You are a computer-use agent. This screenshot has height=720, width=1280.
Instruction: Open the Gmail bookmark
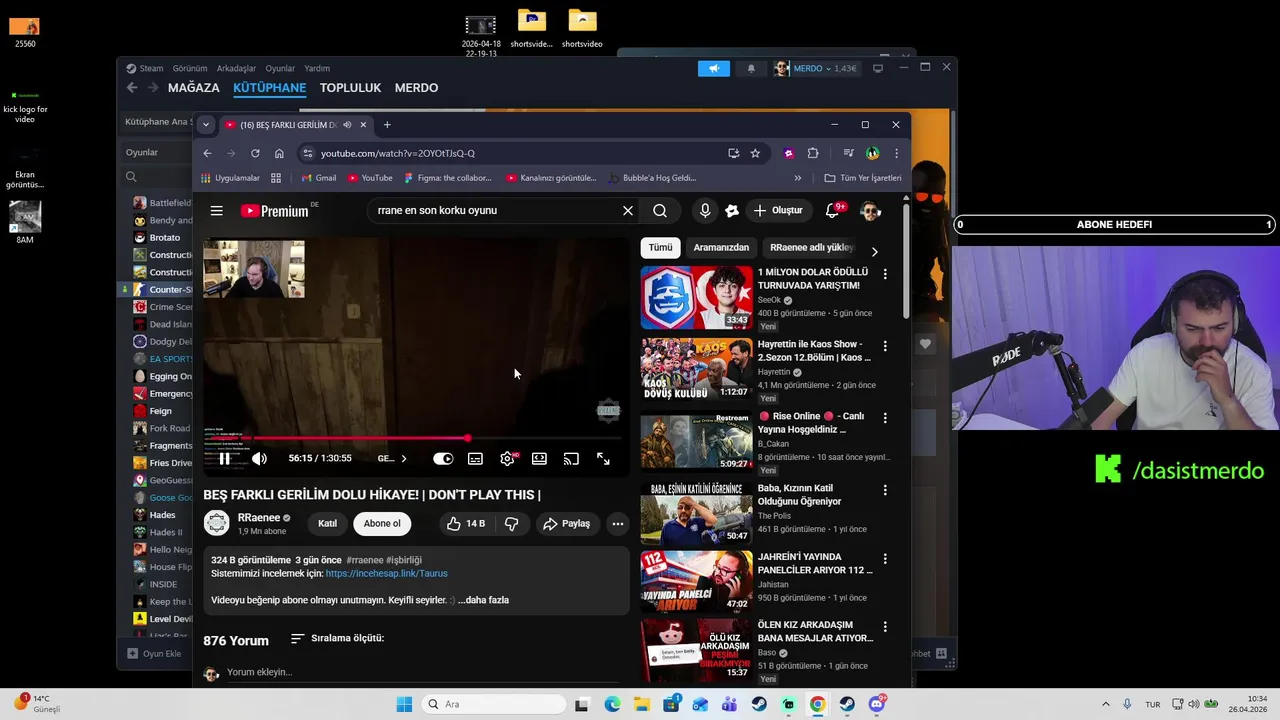[319, 178]
